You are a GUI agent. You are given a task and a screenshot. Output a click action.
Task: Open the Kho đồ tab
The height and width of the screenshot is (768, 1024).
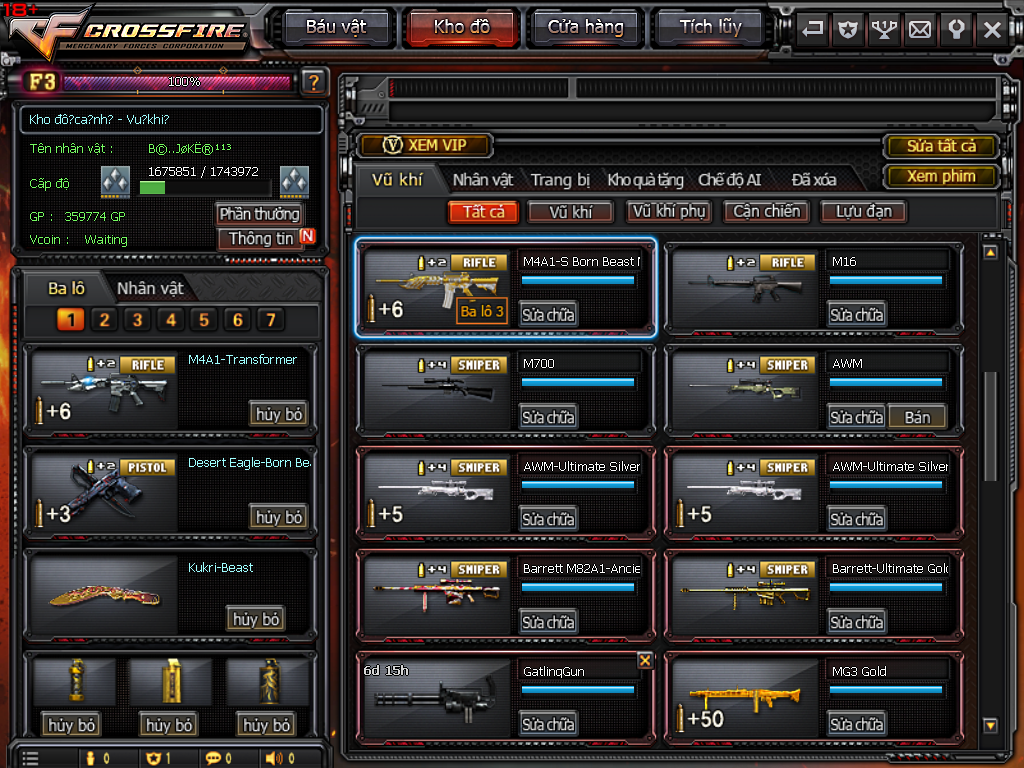[462, 27]
